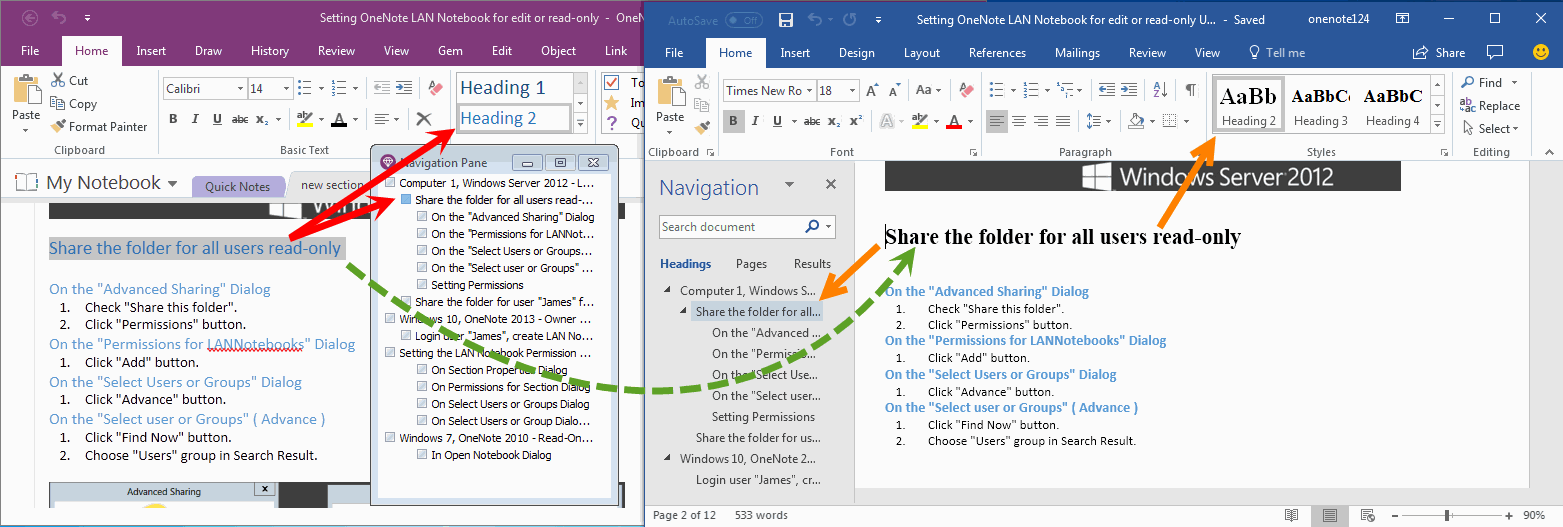1563x527 pixels.
Task: Click highlight color button in OneNote
Action: pos(306,119)
